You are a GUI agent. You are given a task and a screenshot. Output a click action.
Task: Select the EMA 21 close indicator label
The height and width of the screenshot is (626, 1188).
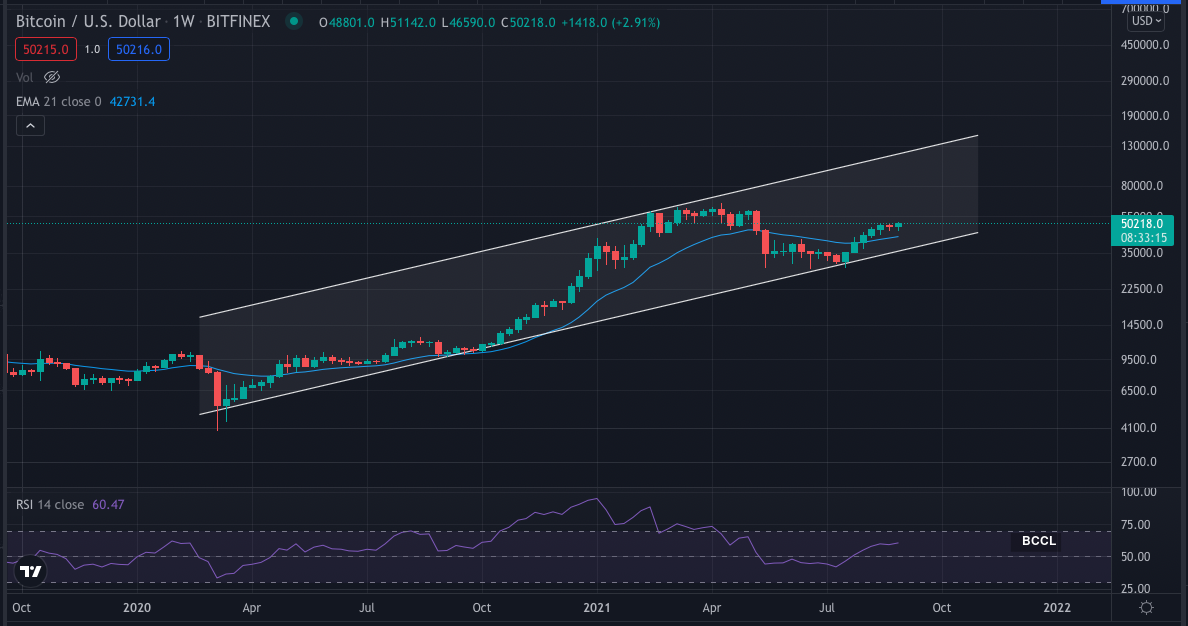coord(58,101)
